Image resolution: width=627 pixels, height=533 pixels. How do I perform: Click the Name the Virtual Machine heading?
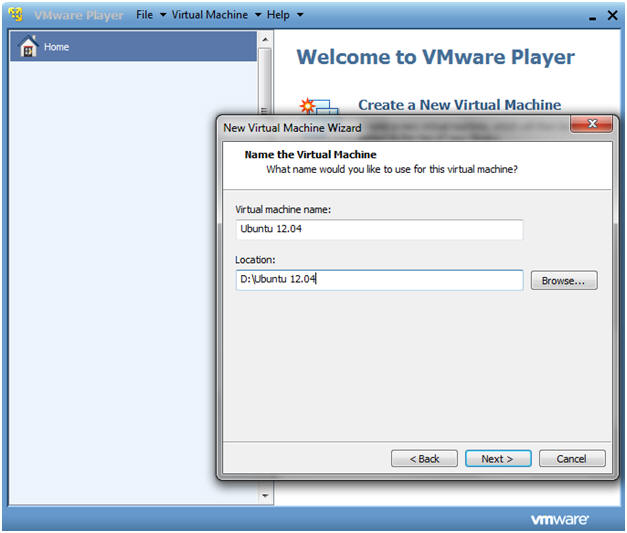310,154
